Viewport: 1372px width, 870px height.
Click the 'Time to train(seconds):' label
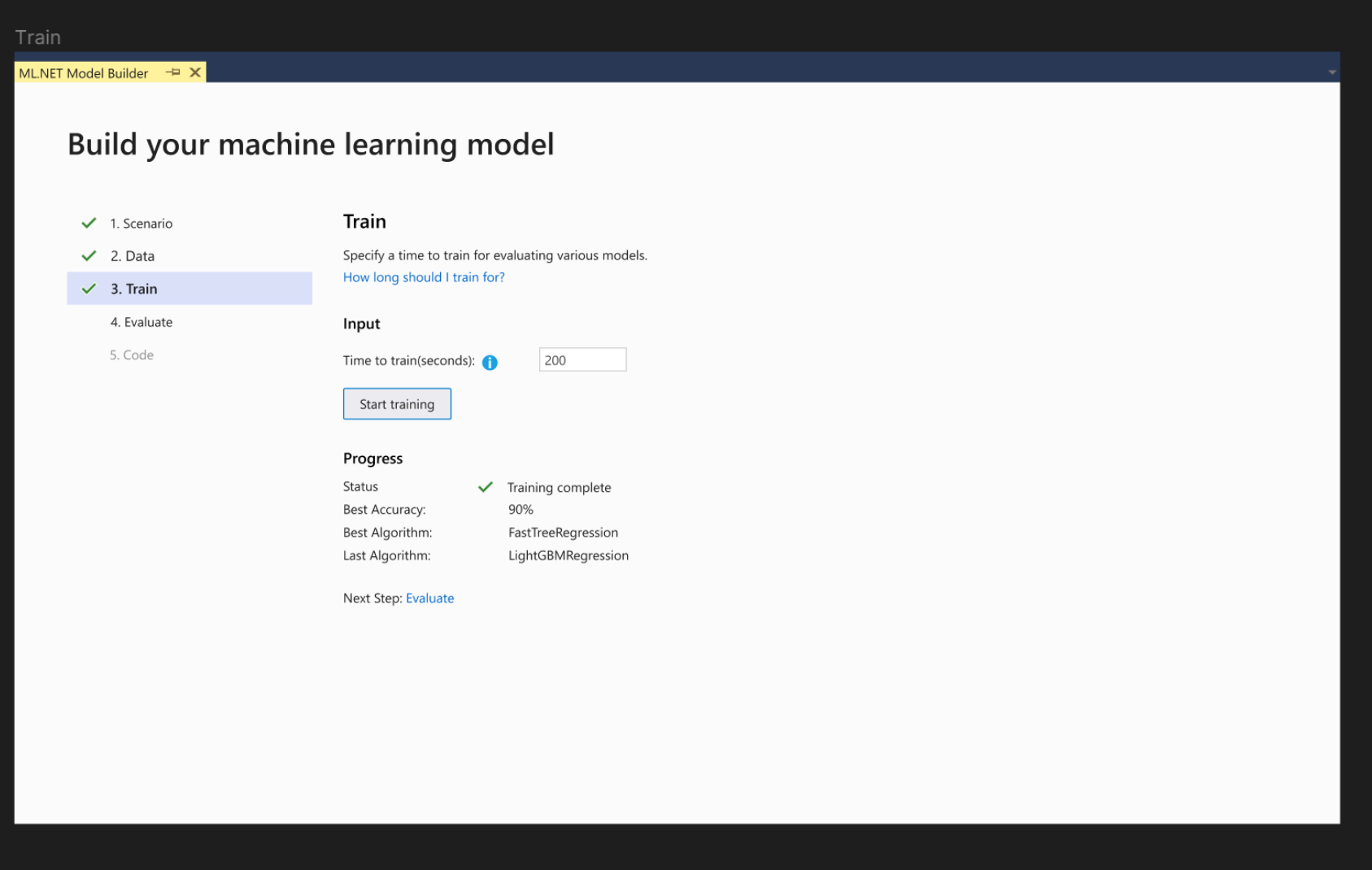coord(408,360)
